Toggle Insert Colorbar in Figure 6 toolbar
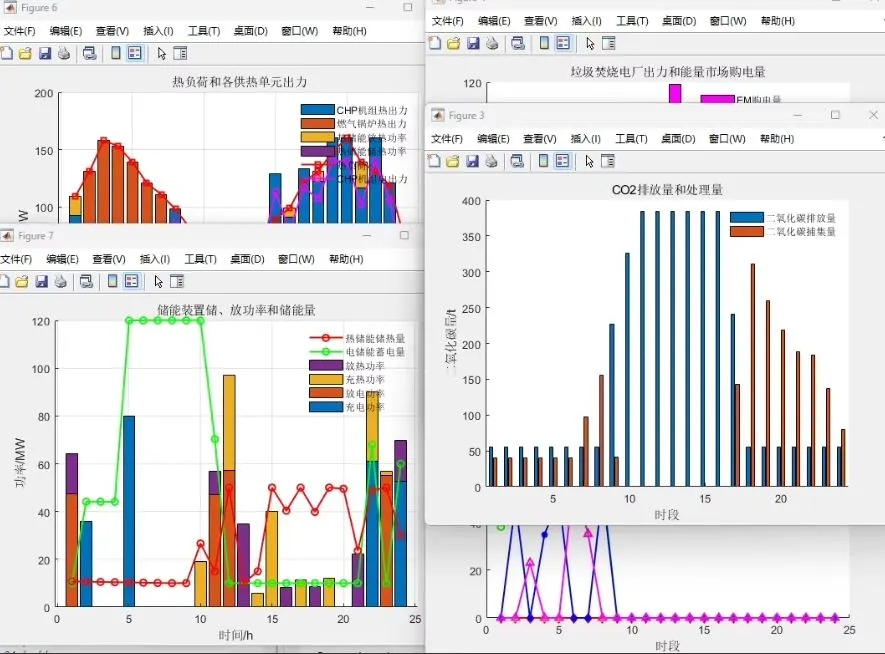The height and width of the screenshot is (654, 885). coord(116,54)
